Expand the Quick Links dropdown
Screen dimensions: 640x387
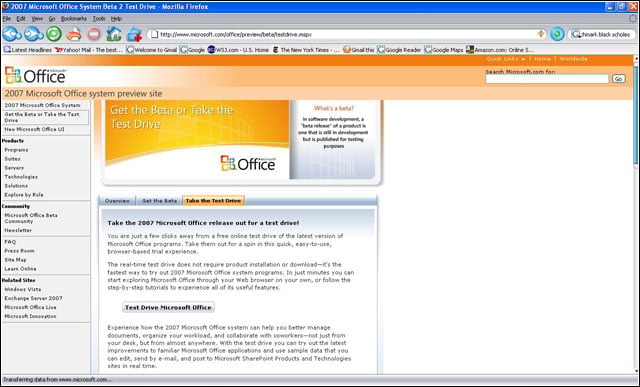click(x=506, y=59)
